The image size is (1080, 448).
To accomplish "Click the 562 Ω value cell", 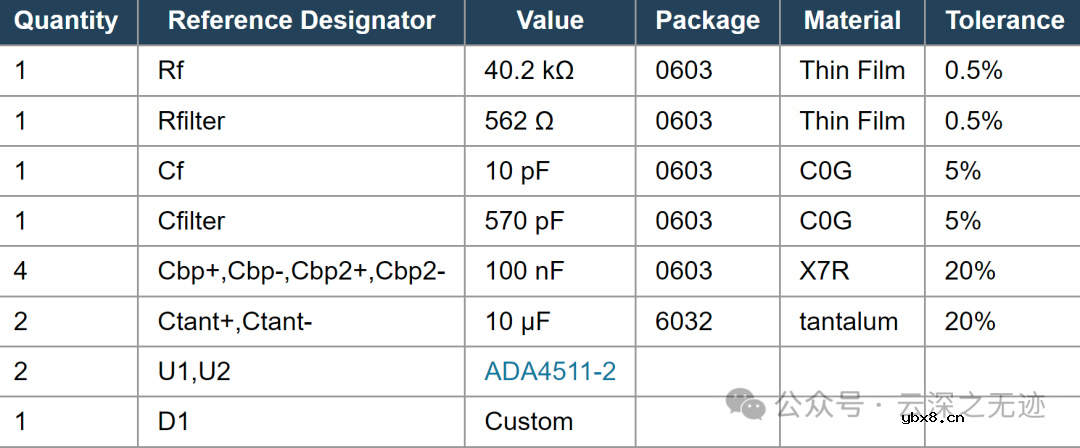I will 519,121.
